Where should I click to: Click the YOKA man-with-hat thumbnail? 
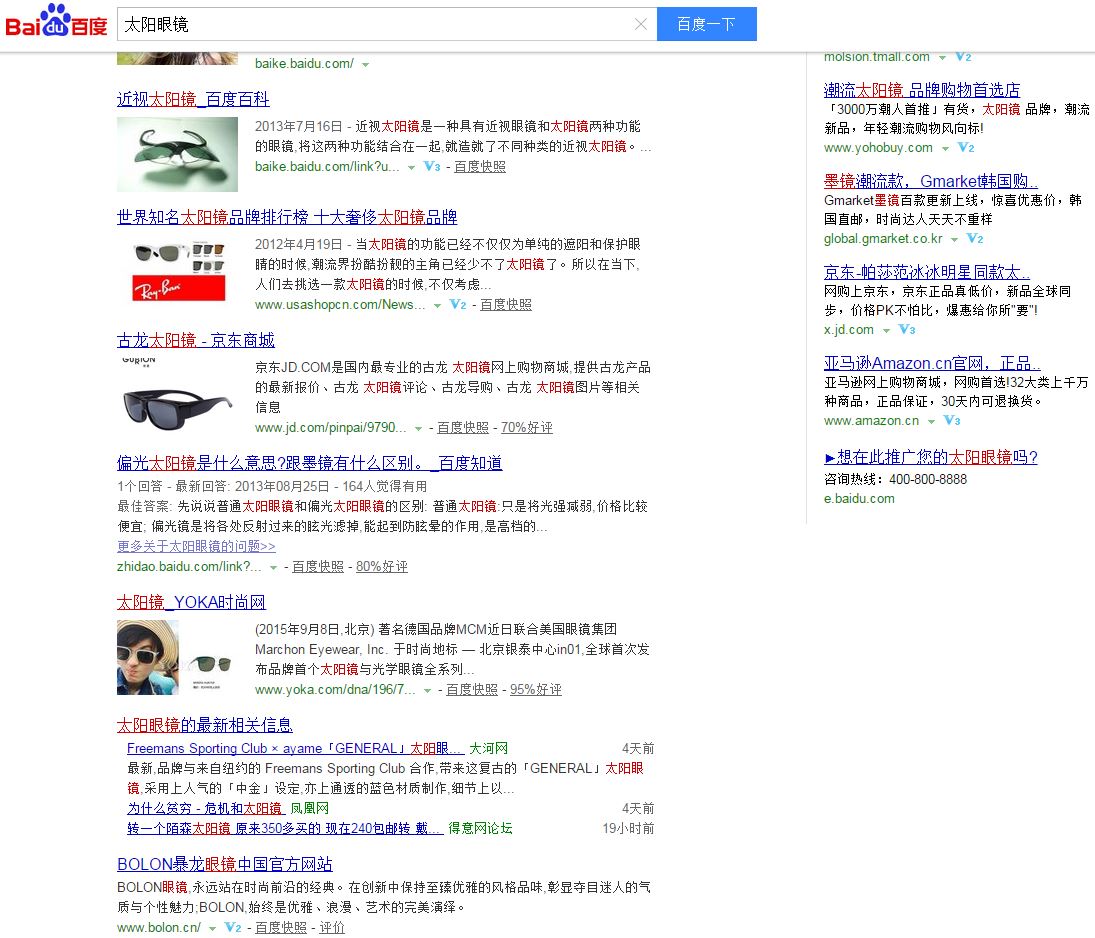[x=177, y=657]
